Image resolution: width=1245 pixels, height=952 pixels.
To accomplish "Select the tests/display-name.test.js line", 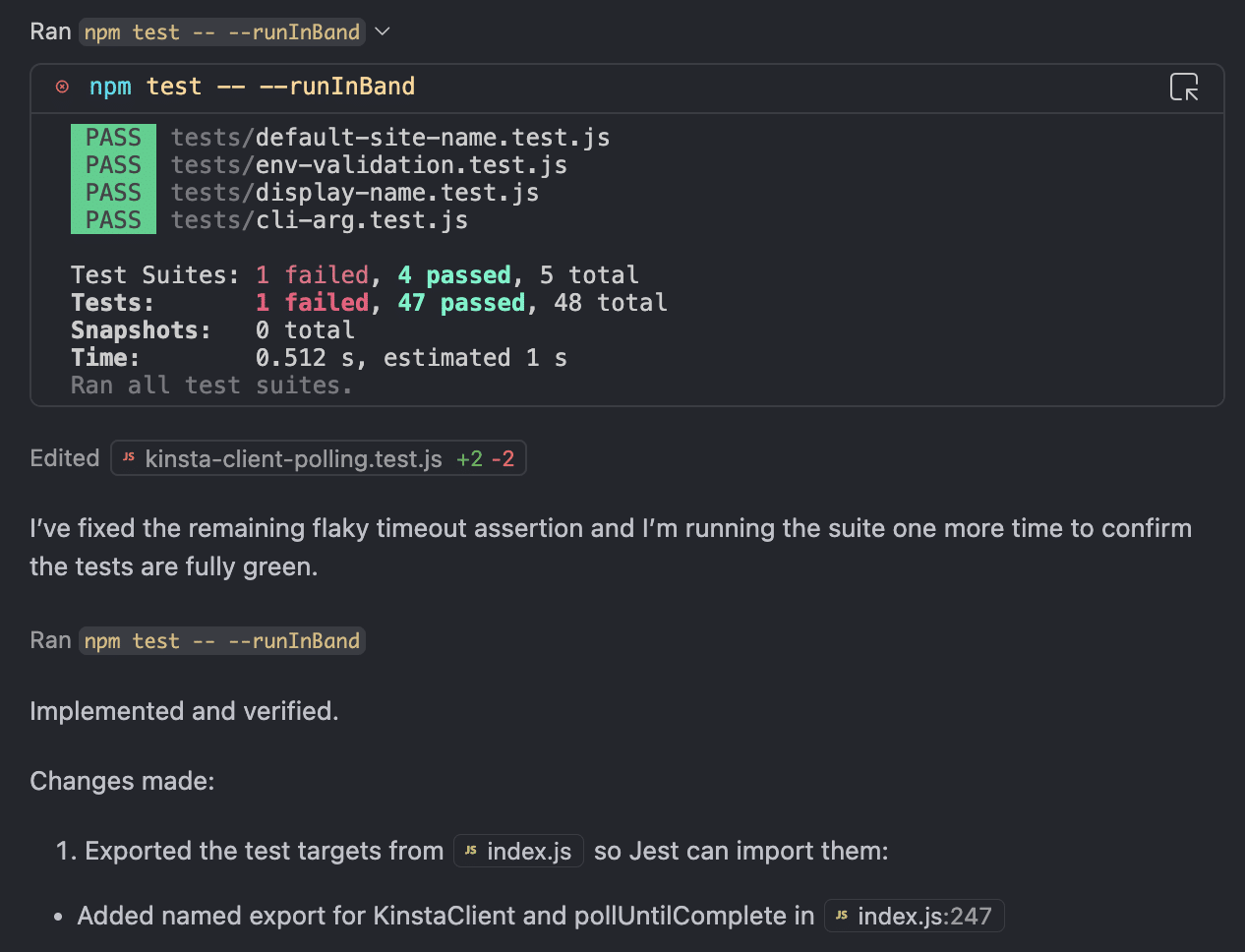I will click(x=355, y=193).
